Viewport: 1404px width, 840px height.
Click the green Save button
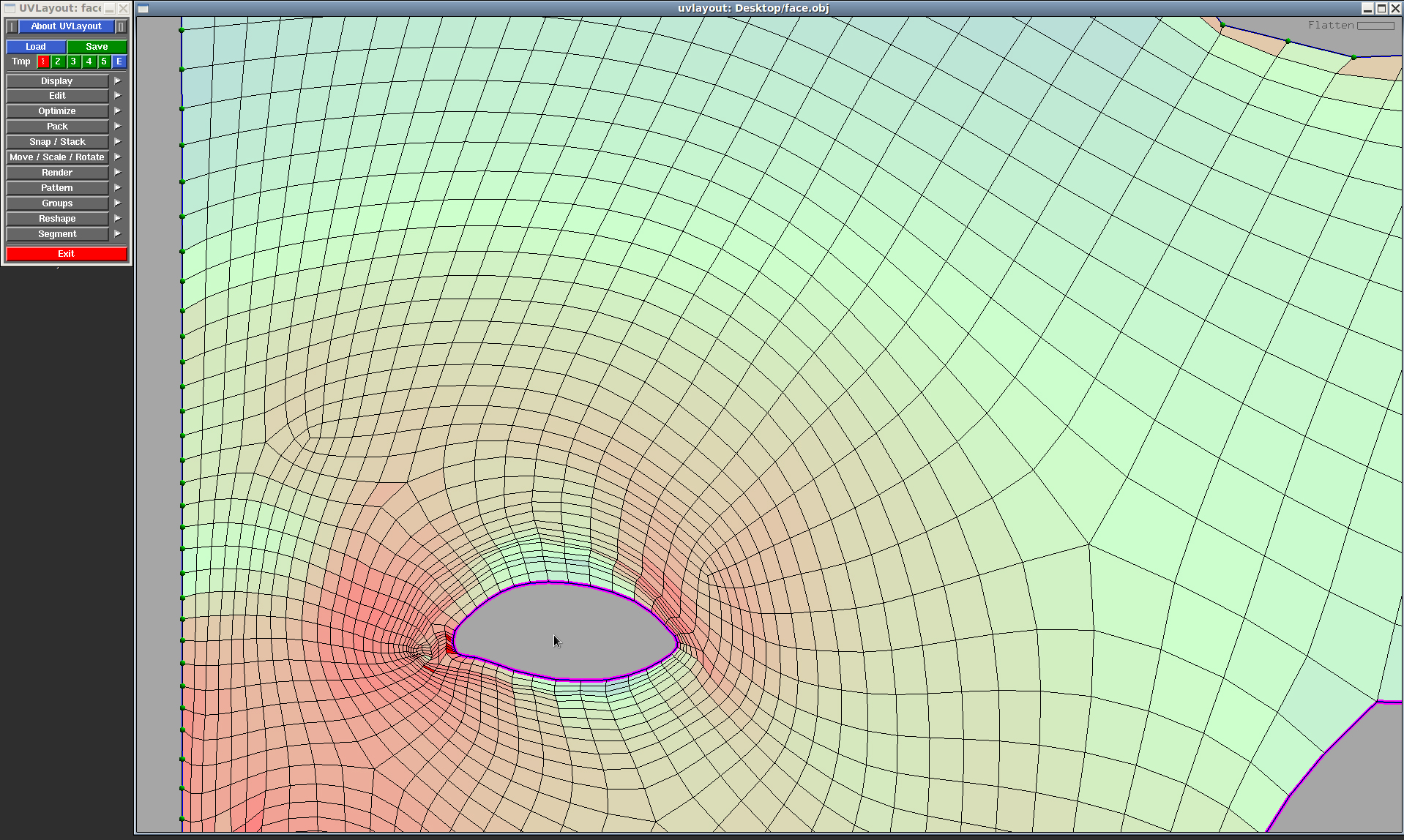[x=97, y=47]
